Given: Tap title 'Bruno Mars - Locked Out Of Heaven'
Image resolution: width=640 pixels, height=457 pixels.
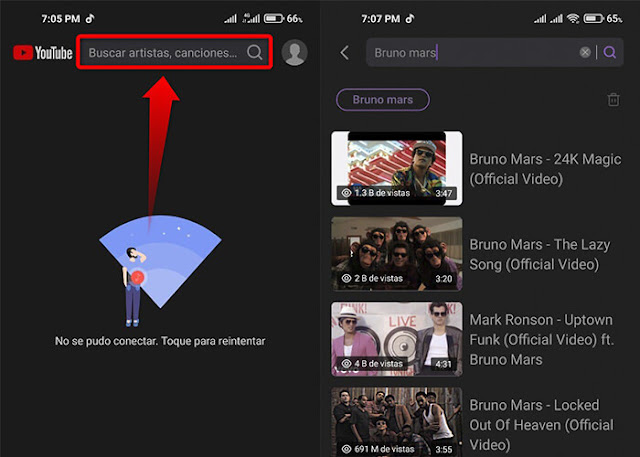Looking at the screenshot, I should 541,425.
